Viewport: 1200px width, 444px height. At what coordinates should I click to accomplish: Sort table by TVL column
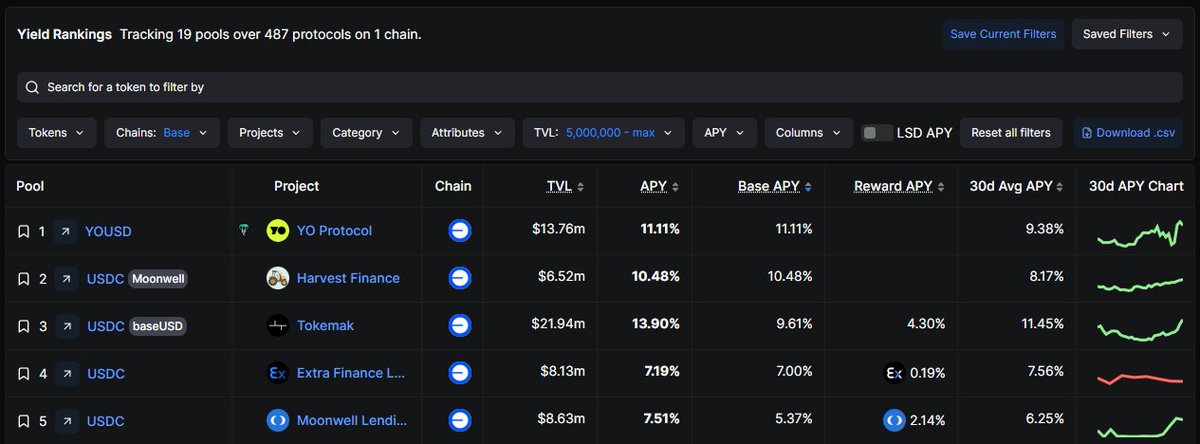[565, 186]
